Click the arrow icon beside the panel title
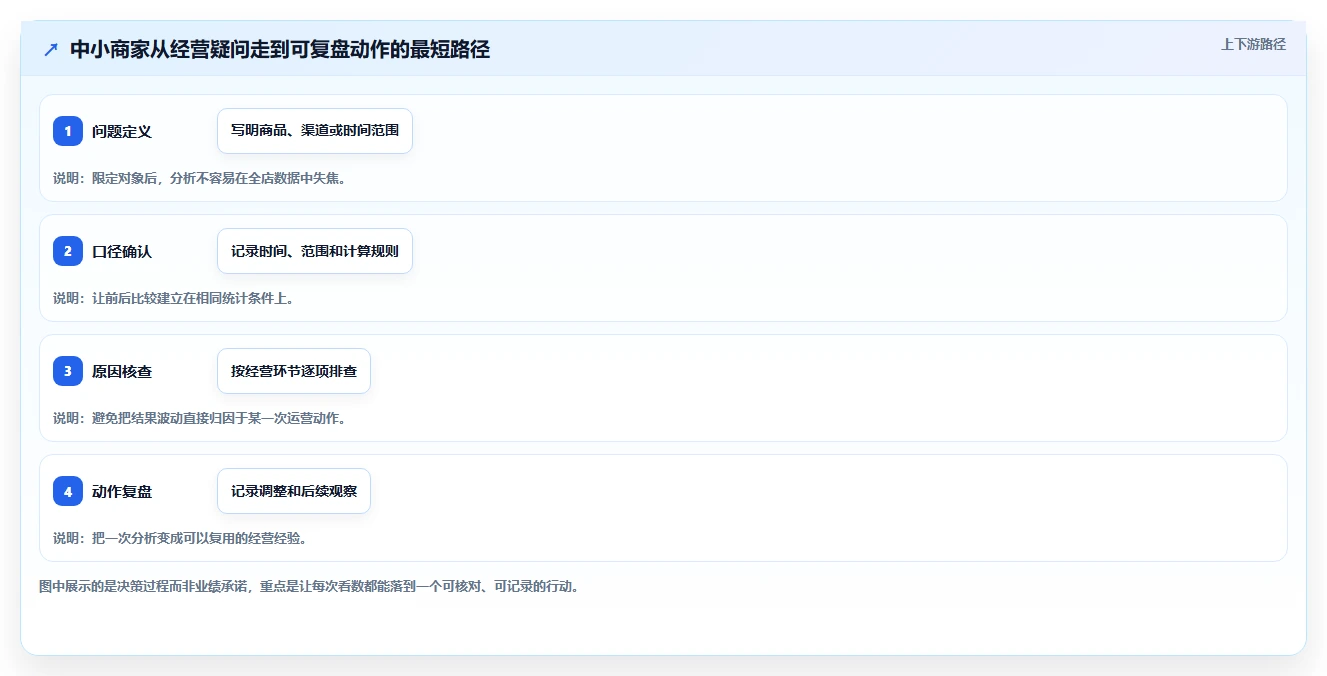The width and height of the screenshot is (1327, 676). [x=51, y=50]
